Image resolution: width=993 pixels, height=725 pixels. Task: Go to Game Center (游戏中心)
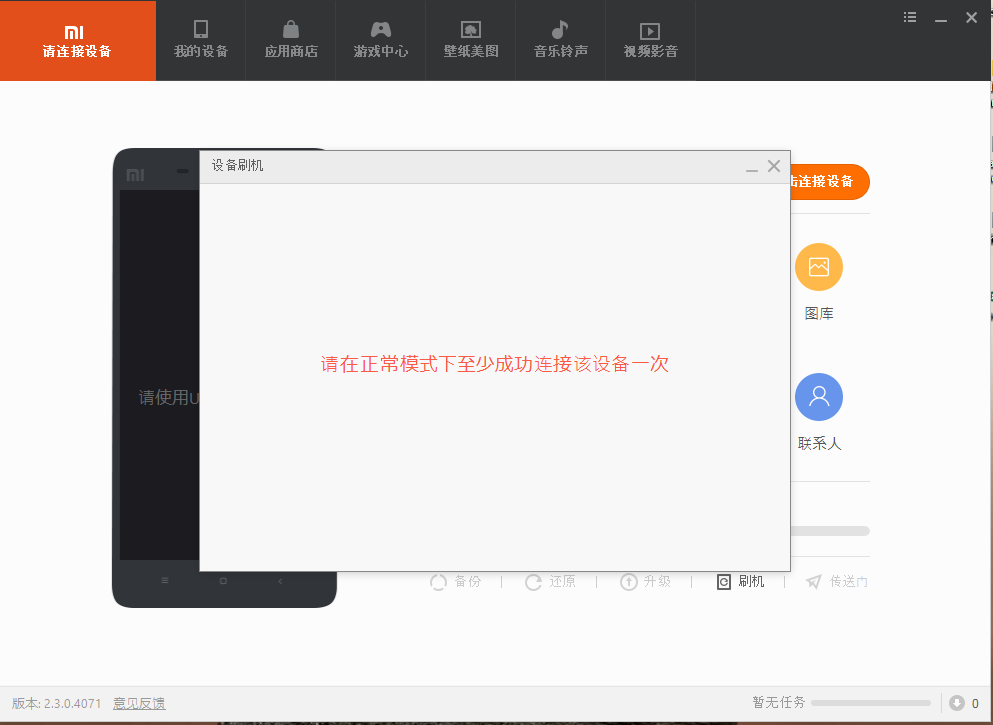pos(380,40)
